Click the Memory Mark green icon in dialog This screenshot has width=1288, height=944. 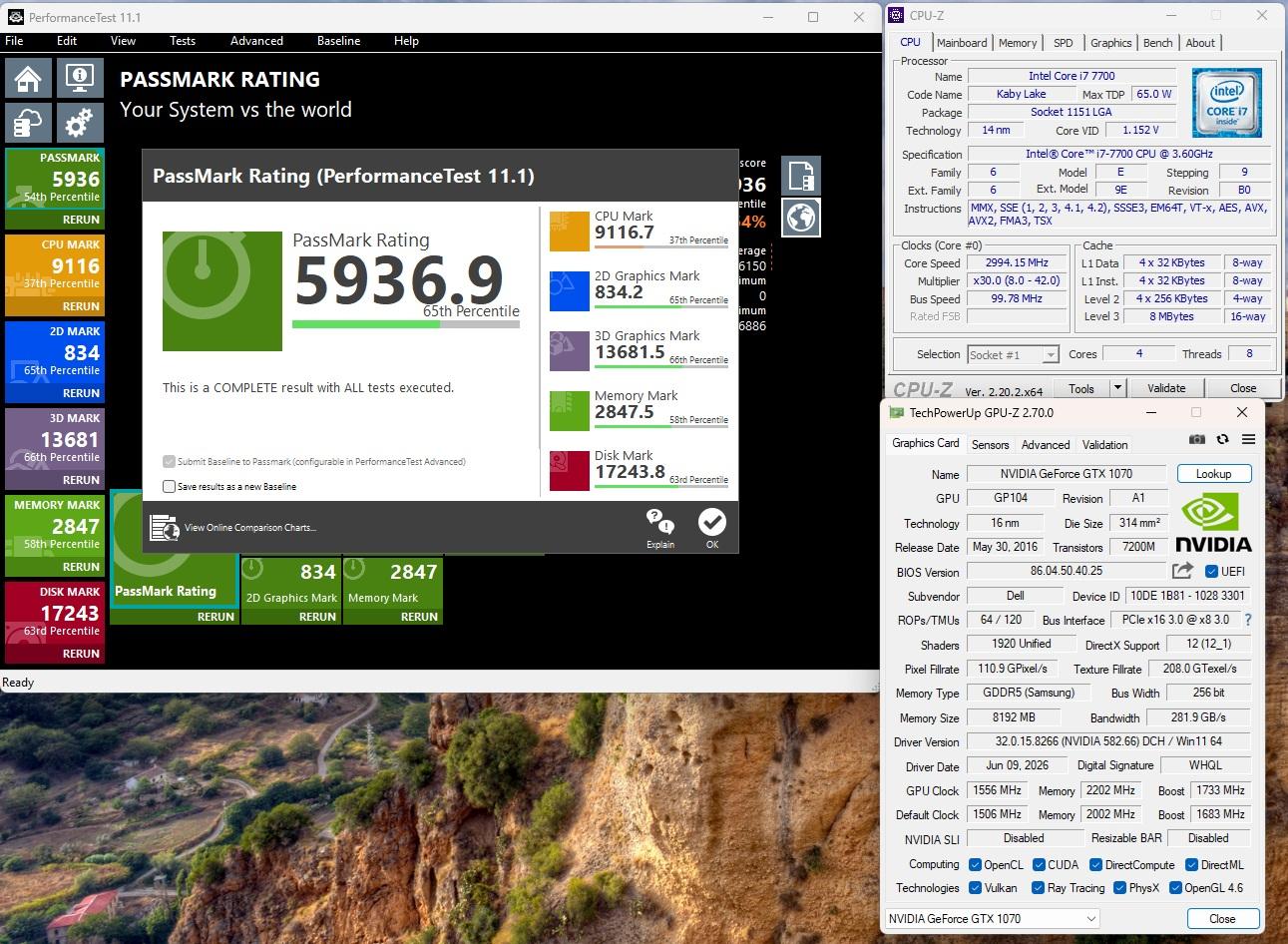tap(570, 411)
